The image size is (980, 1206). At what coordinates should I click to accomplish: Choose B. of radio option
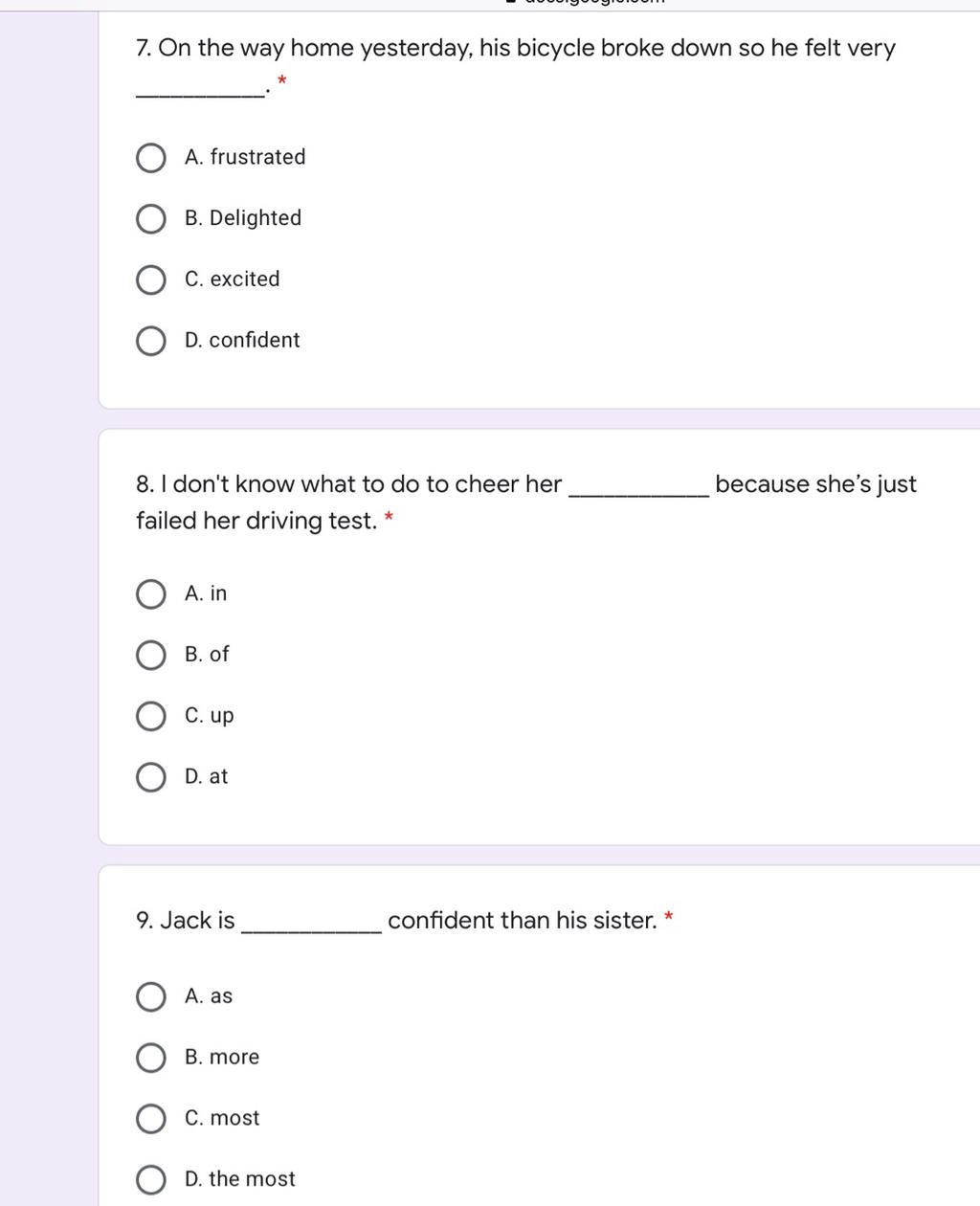coord(150,656)
